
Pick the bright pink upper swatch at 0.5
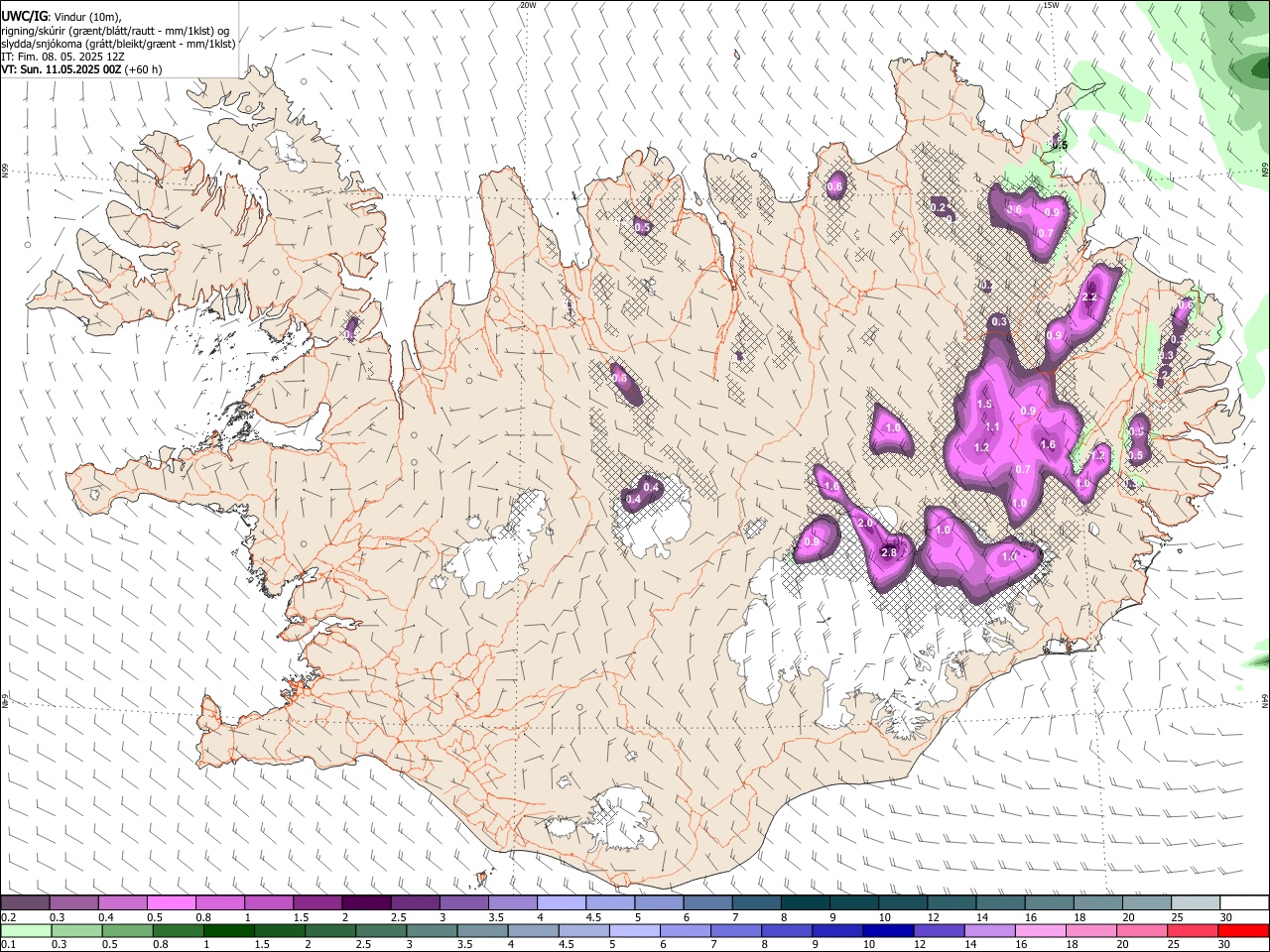coord(171,903)
